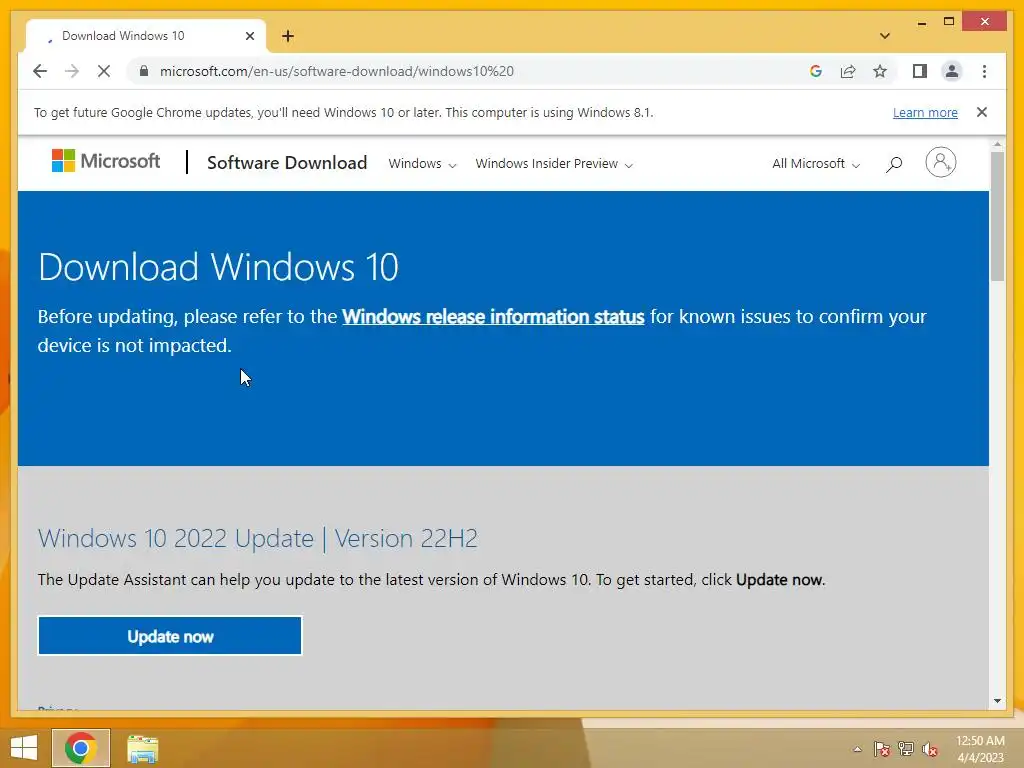Open the Action Center flag icon
The image size is (1024, 768).
(x=882, y=749)
